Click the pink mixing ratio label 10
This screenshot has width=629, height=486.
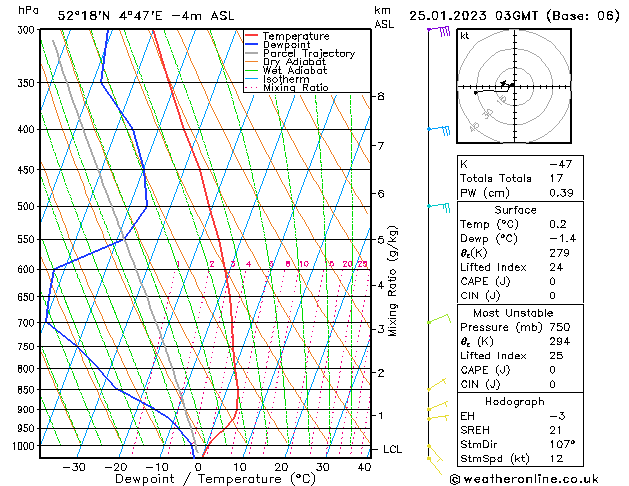pyautogui.click(x=304, y=264)
